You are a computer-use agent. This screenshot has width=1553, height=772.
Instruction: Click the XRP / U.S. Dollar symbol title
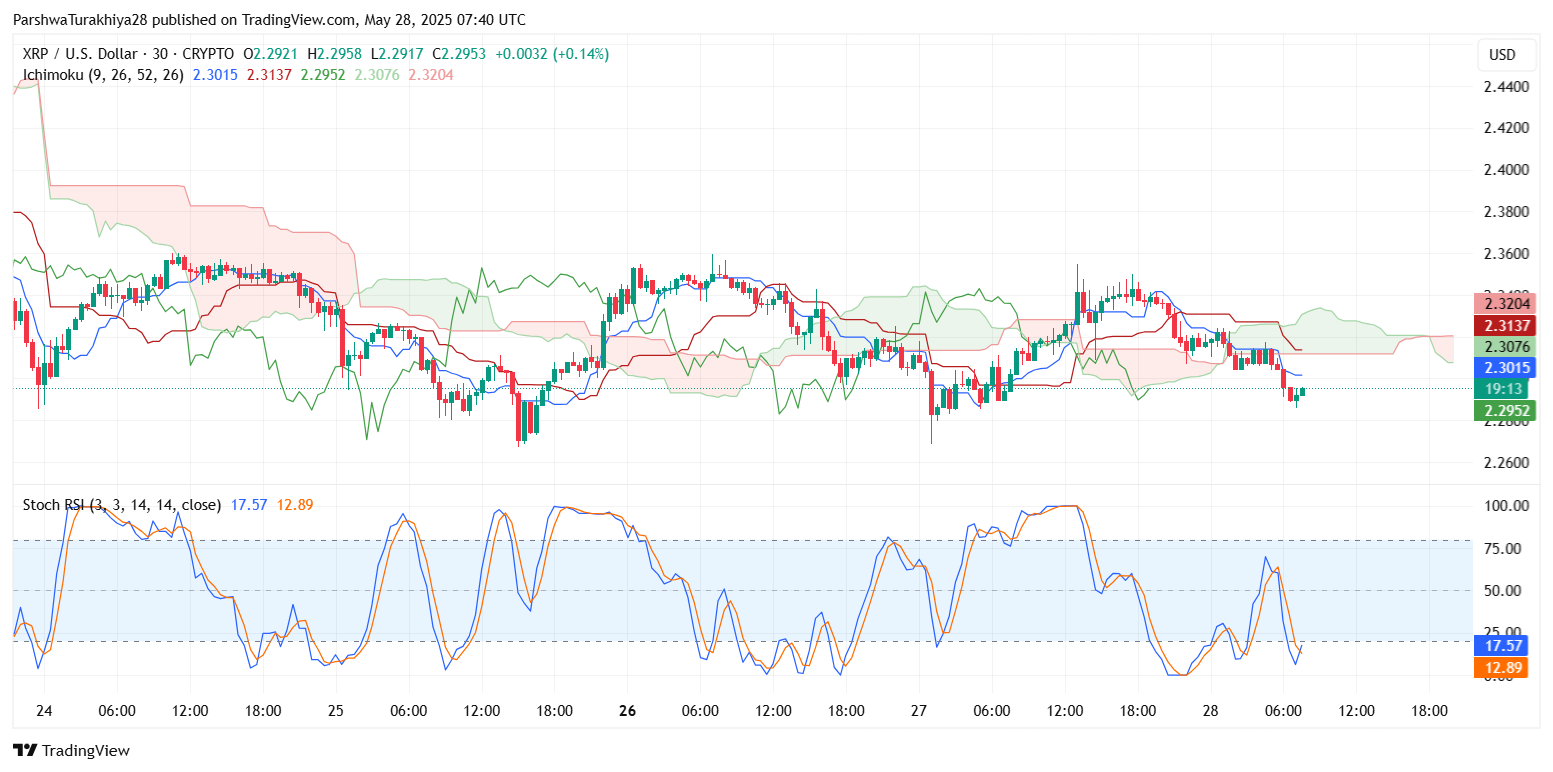(x=76, y=54)
